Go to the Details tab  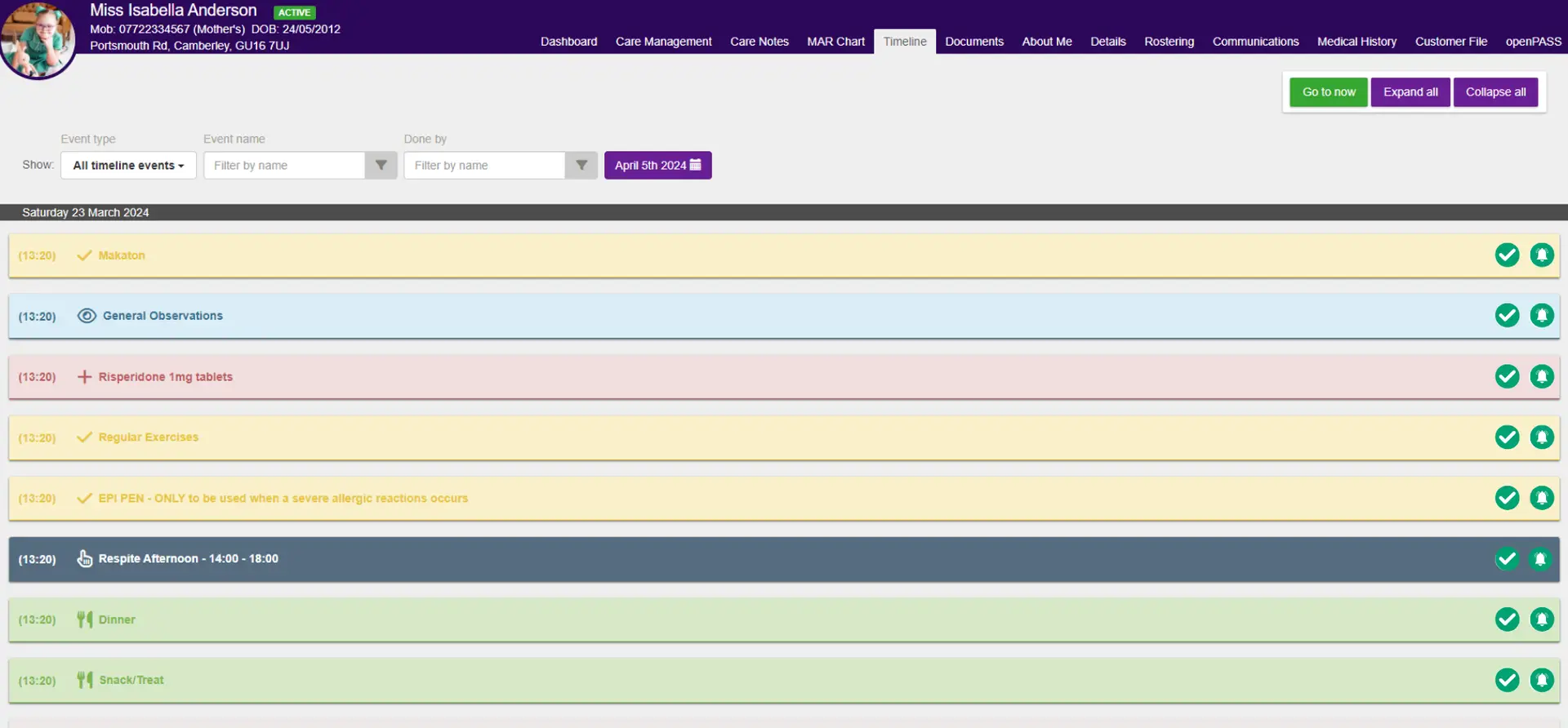(x=1108, y=42)
